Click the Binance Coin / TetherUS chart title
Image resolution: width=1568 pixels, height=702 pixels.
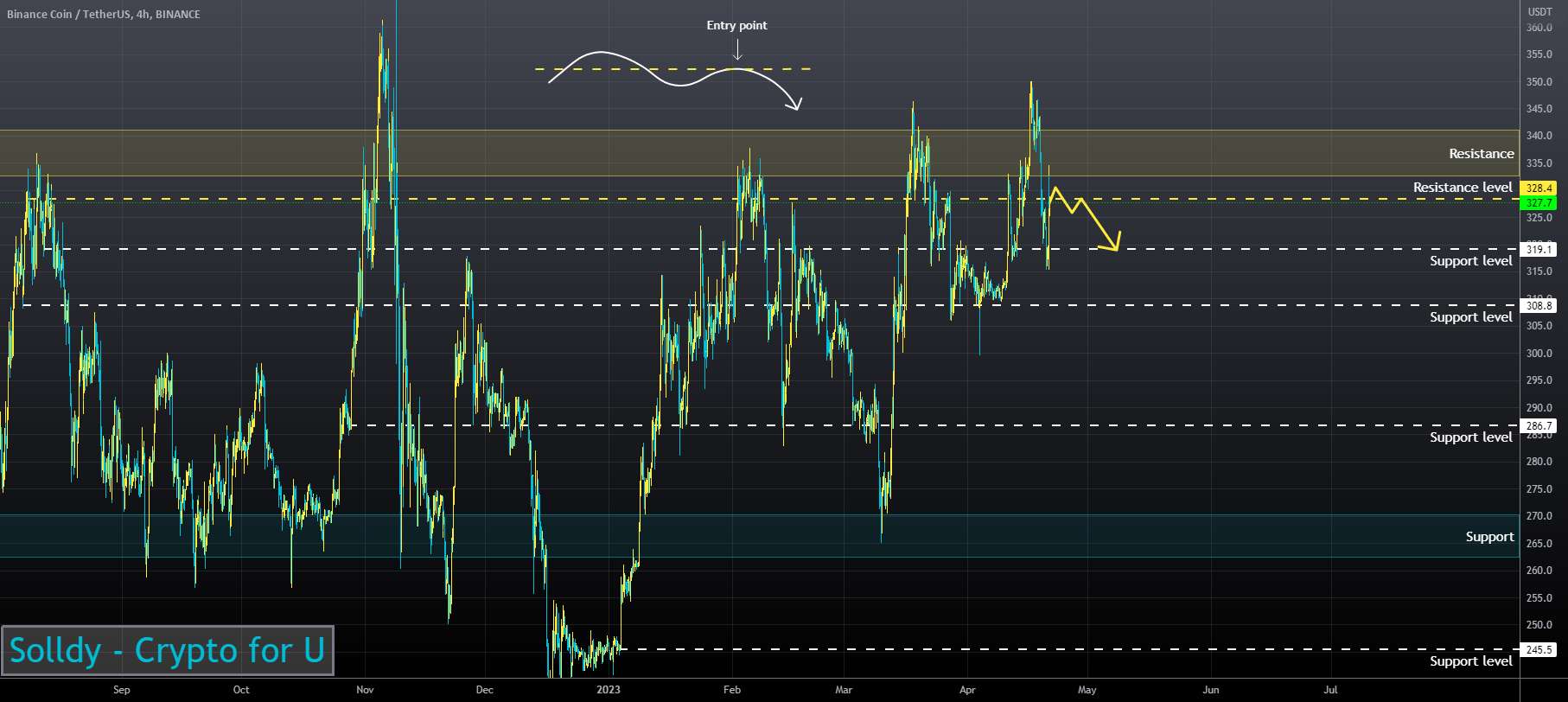click(x=103, y=15)
